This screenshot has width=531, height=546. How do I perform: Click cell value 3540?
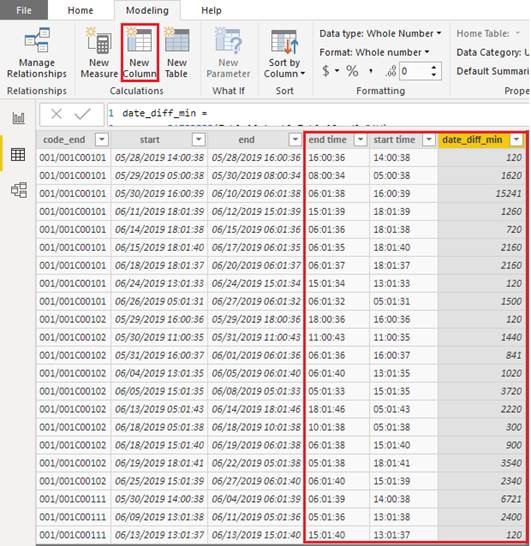click(x=511, y=463)
